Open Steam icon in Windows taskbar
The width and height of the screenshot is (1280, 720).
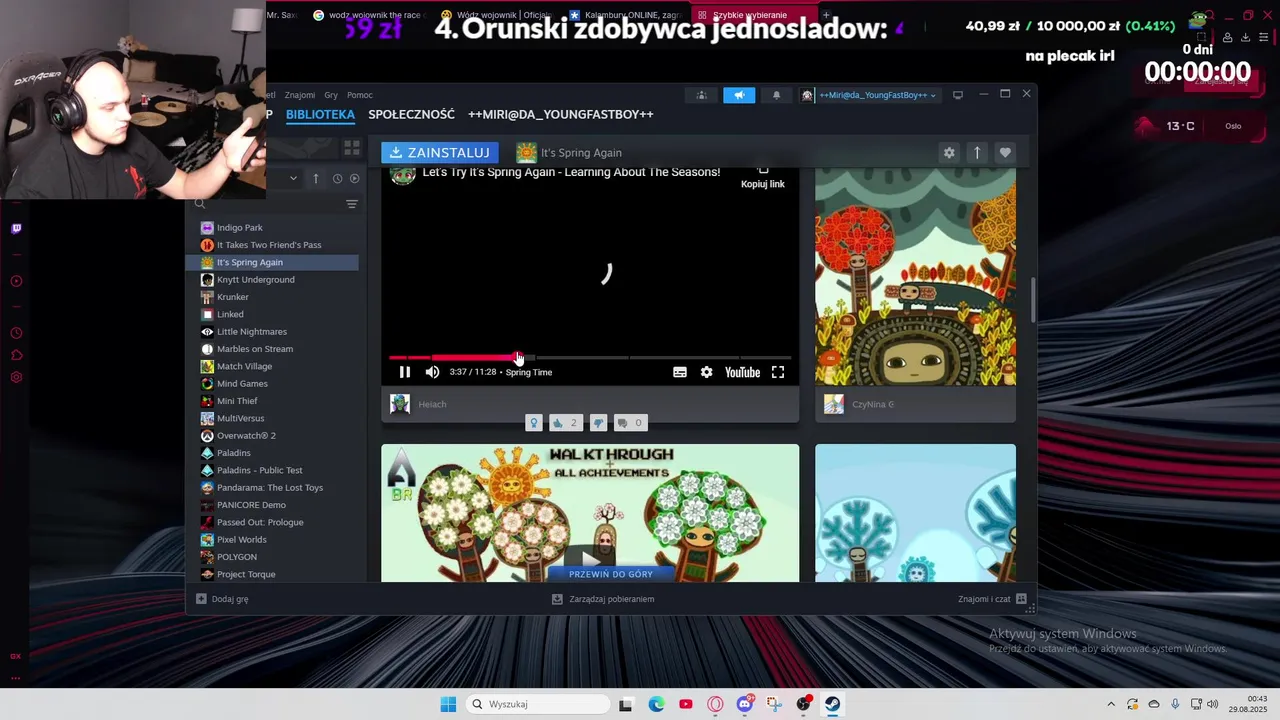pos(832,704)
